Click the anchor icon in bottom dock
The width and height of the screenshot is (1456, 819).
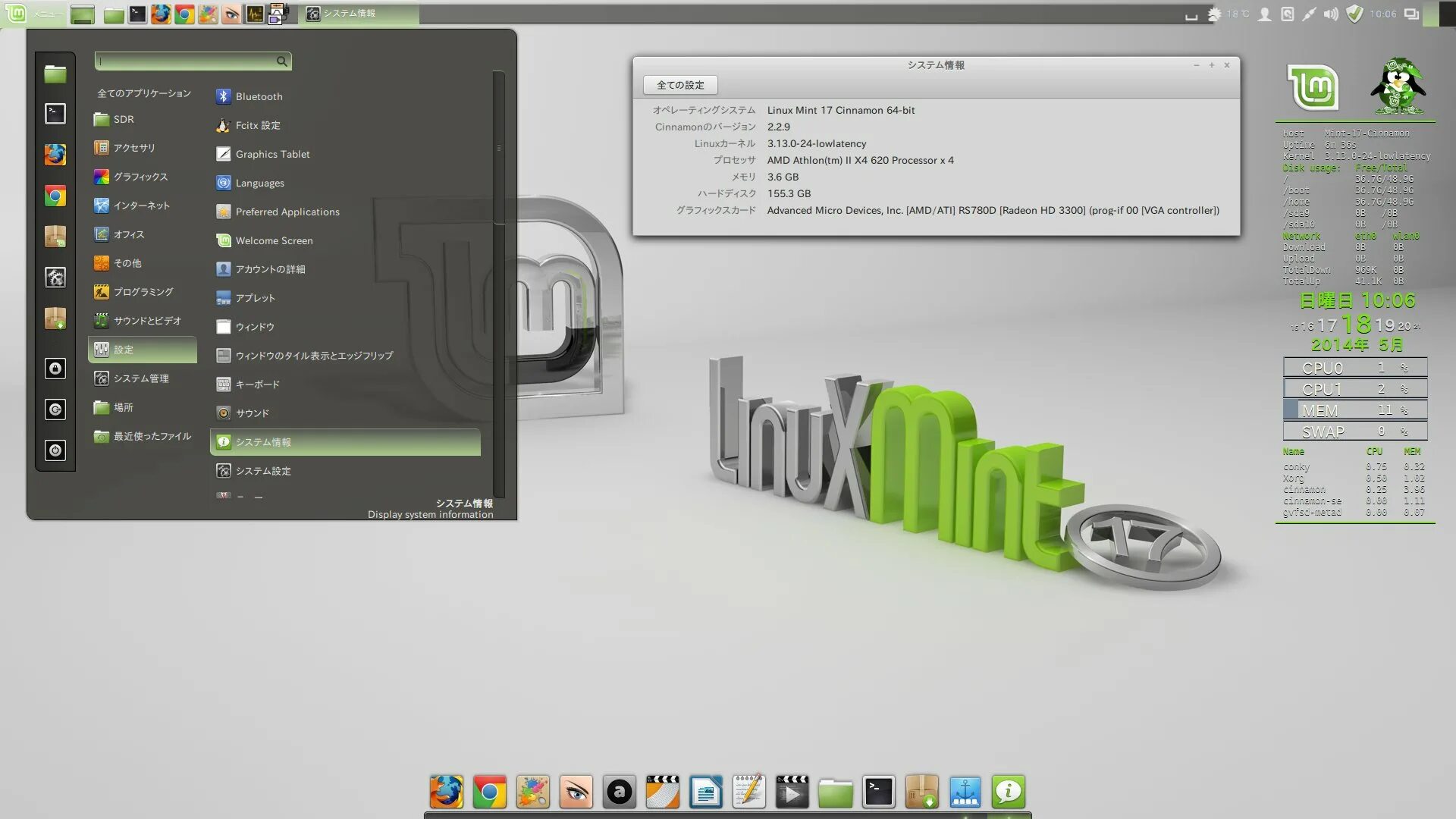(965, 792)
